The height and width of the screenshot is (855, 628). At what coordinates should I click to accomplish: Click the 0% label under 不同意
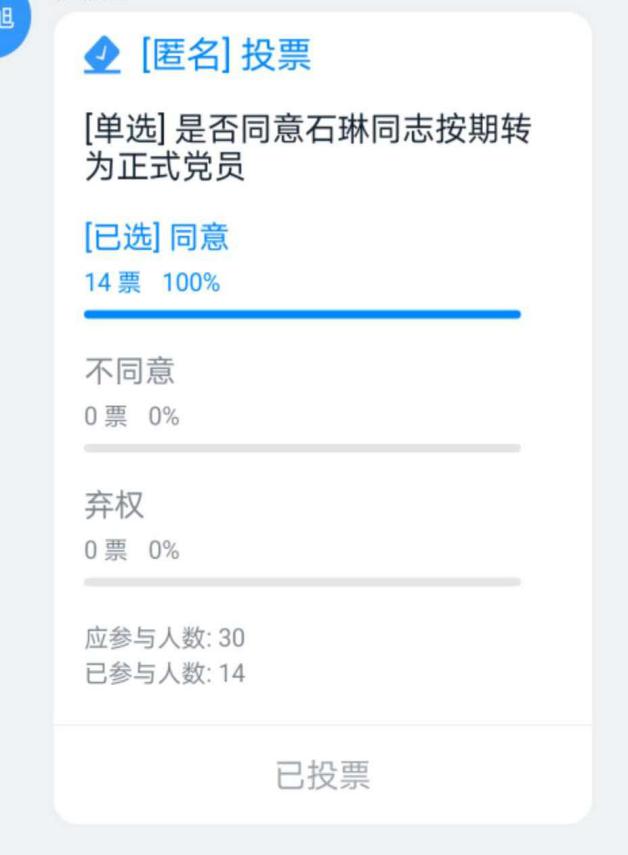click(164, 417)
